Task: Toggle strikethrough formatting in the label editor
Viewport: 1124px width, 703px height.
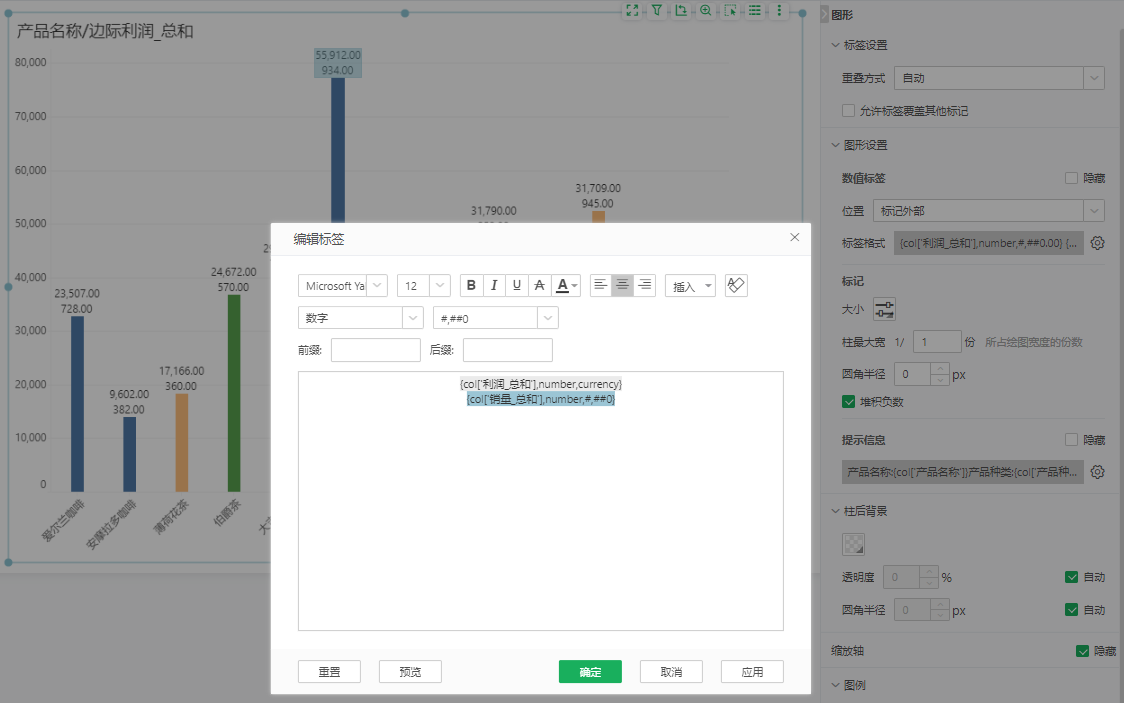Action: click(540, 285)
